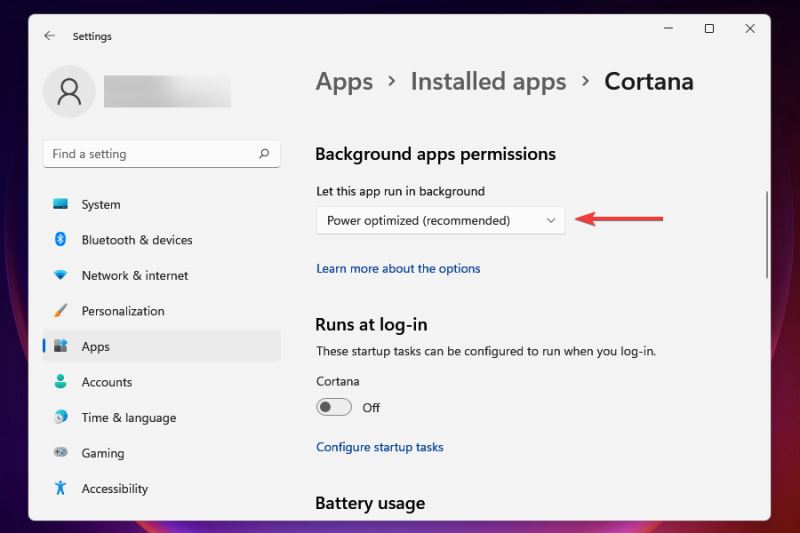Expand options with the dropdown chevron arrow
The image size is (800, 533).
tap(550, 220)
